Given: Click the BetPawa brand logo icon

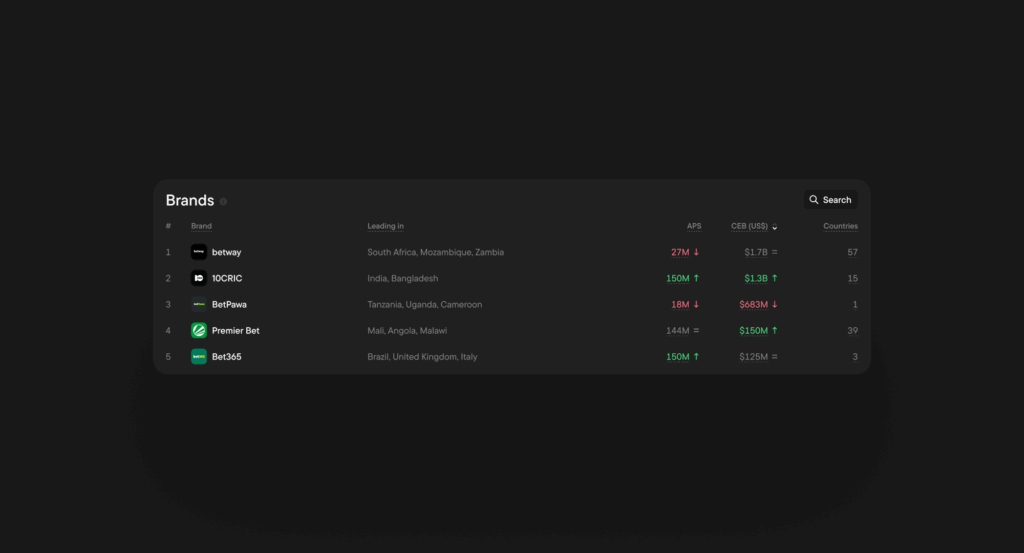Looking at the screenshot, I should click(198, 304).
